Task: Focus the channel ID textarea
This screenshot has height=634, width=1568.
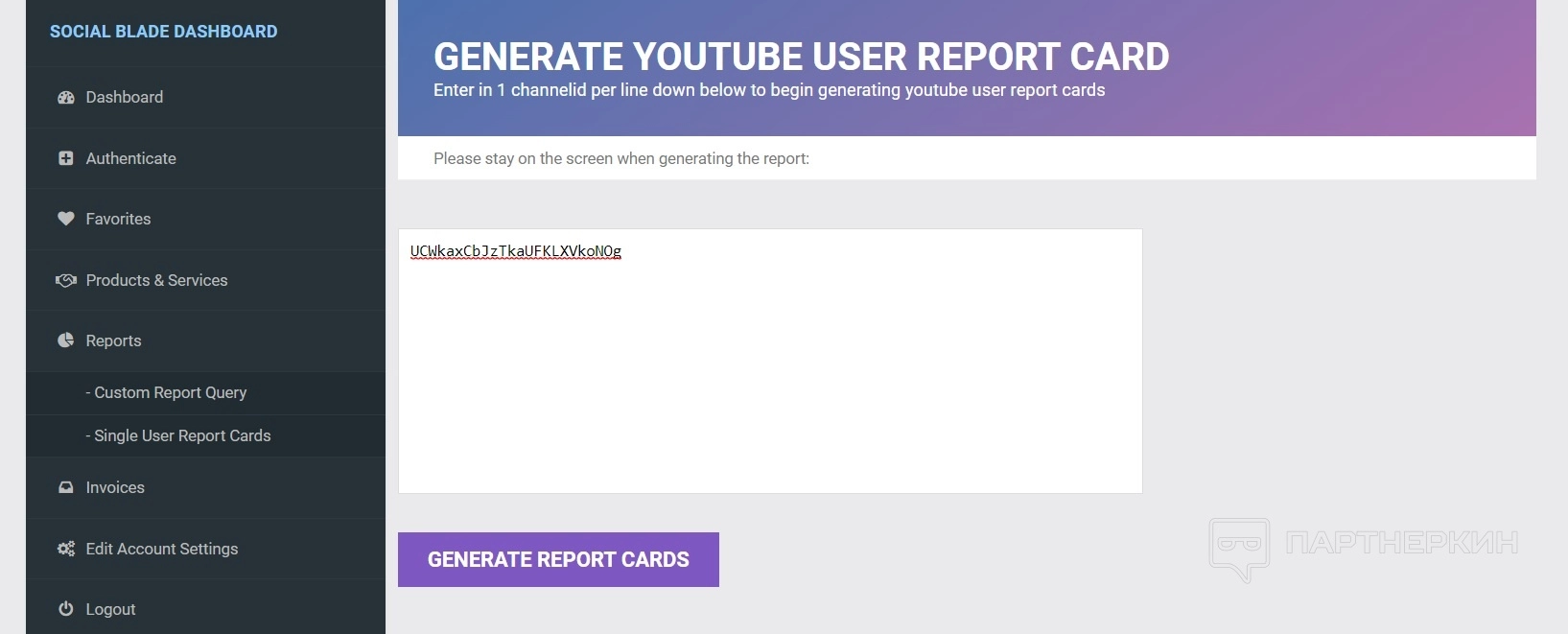Action: 770,361
